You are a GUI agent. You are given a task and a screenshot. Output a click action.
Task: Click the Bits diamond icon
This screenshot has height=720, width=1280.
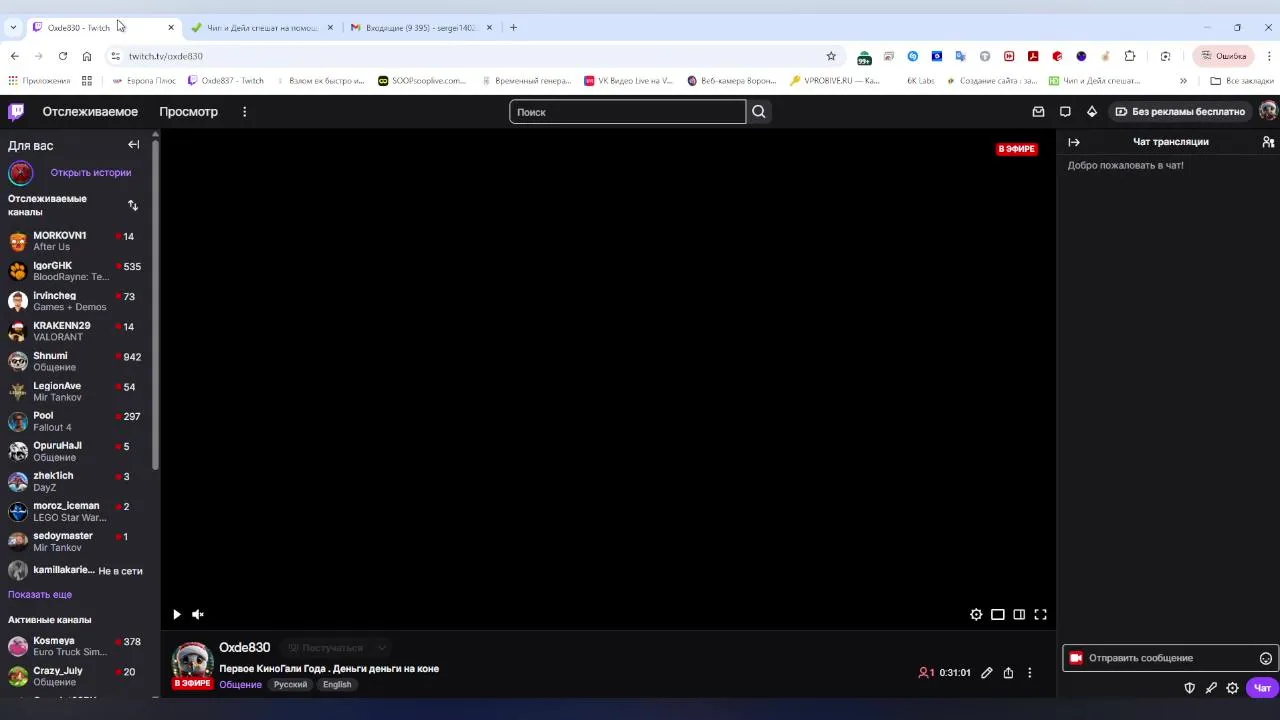coord(1092,112)
